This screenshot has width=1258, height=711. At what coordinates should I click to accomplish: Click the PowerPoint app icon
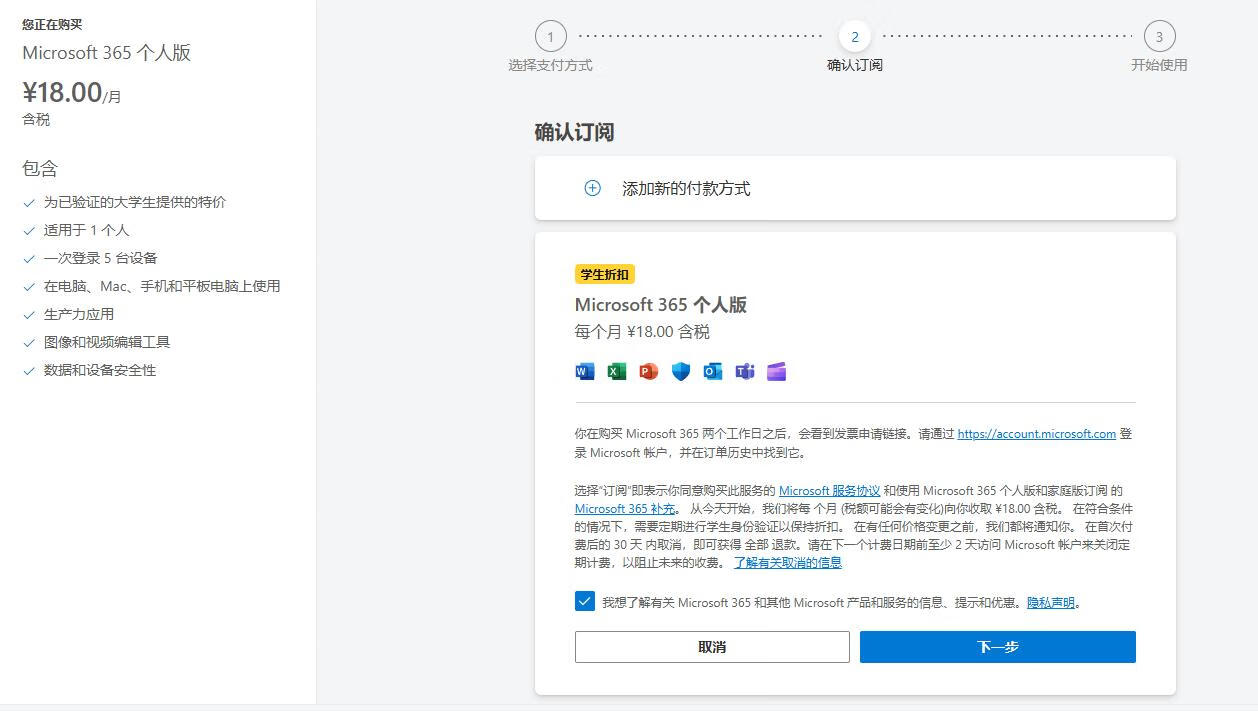coord(649,372)
